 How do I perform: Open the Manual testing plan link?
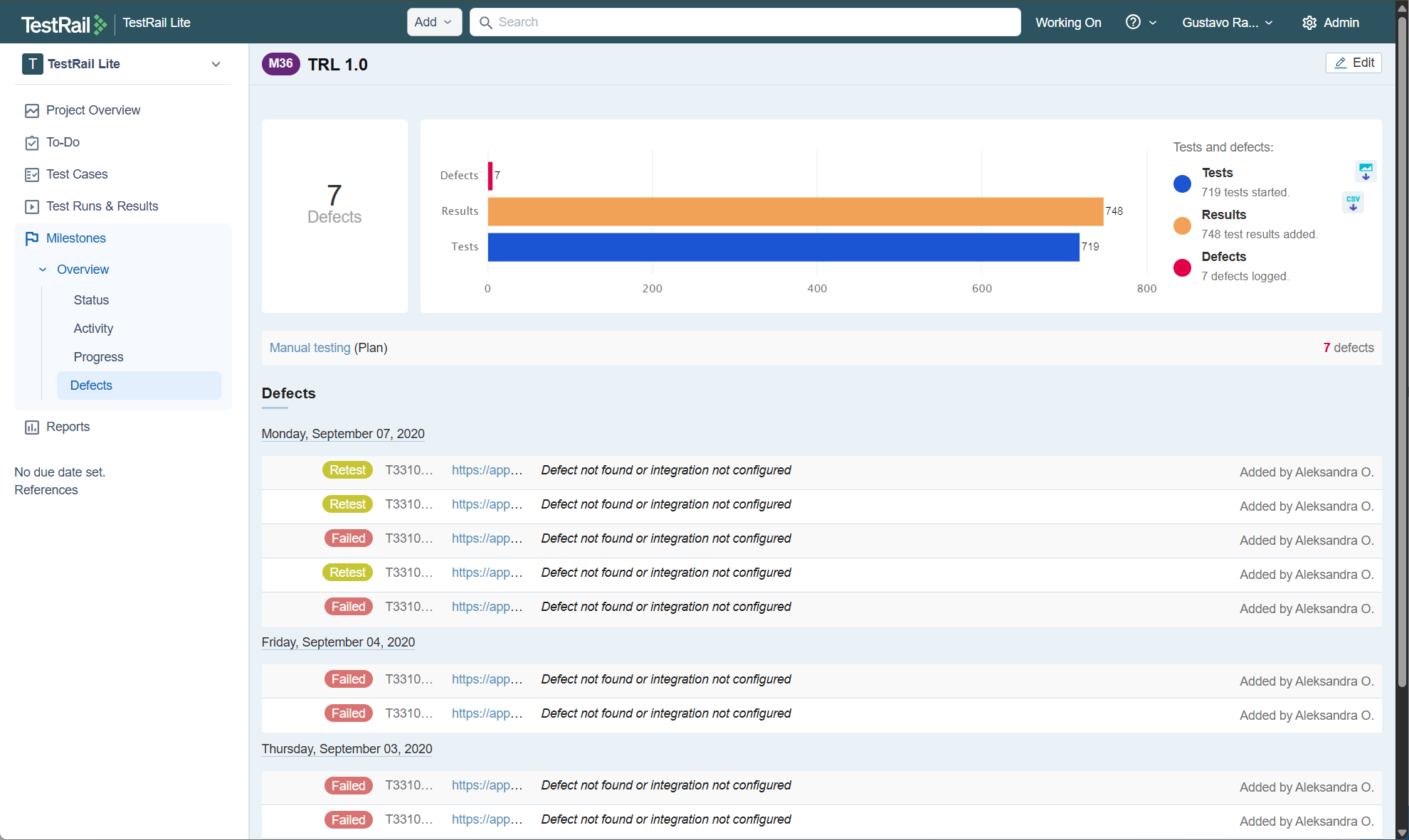coord(310,348)
